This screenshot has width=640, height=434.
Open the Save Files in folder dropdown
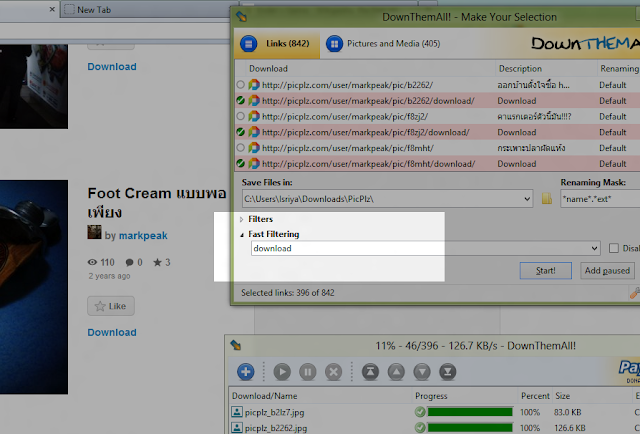click(x=527, y=199)
